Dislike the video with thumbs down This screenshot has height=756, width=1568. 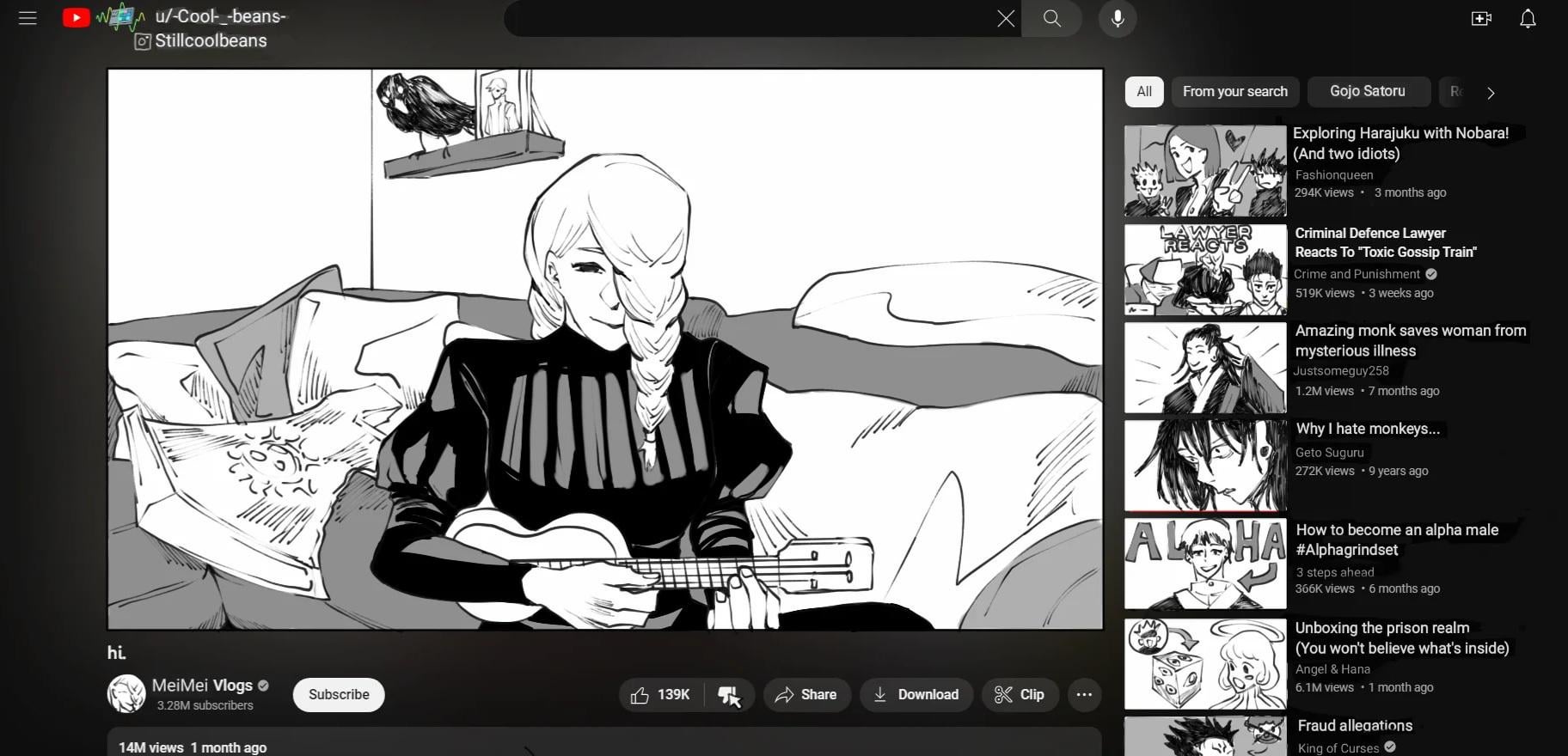click(x=729, y=695)
